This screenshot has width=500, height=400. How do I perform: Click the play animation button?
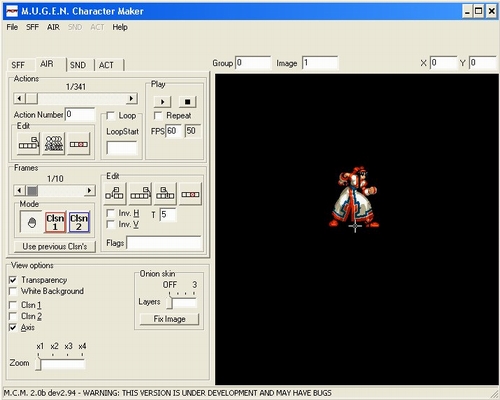(x=162, y=102)
